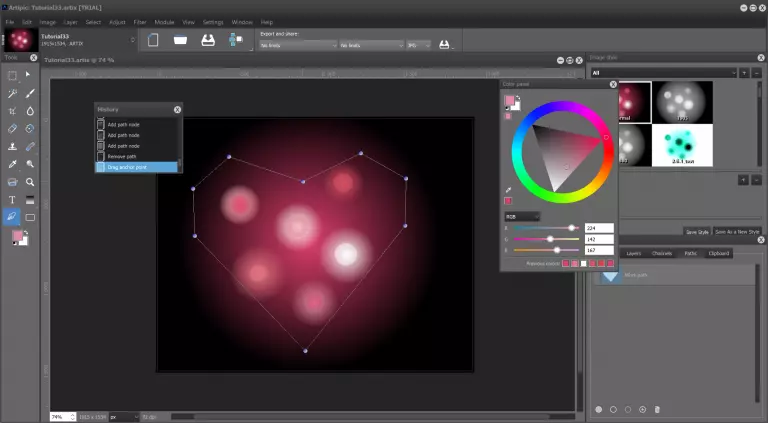Select the Text tool in the toolbox
Screen dimensions: 768x423
(x=12, y=200)
